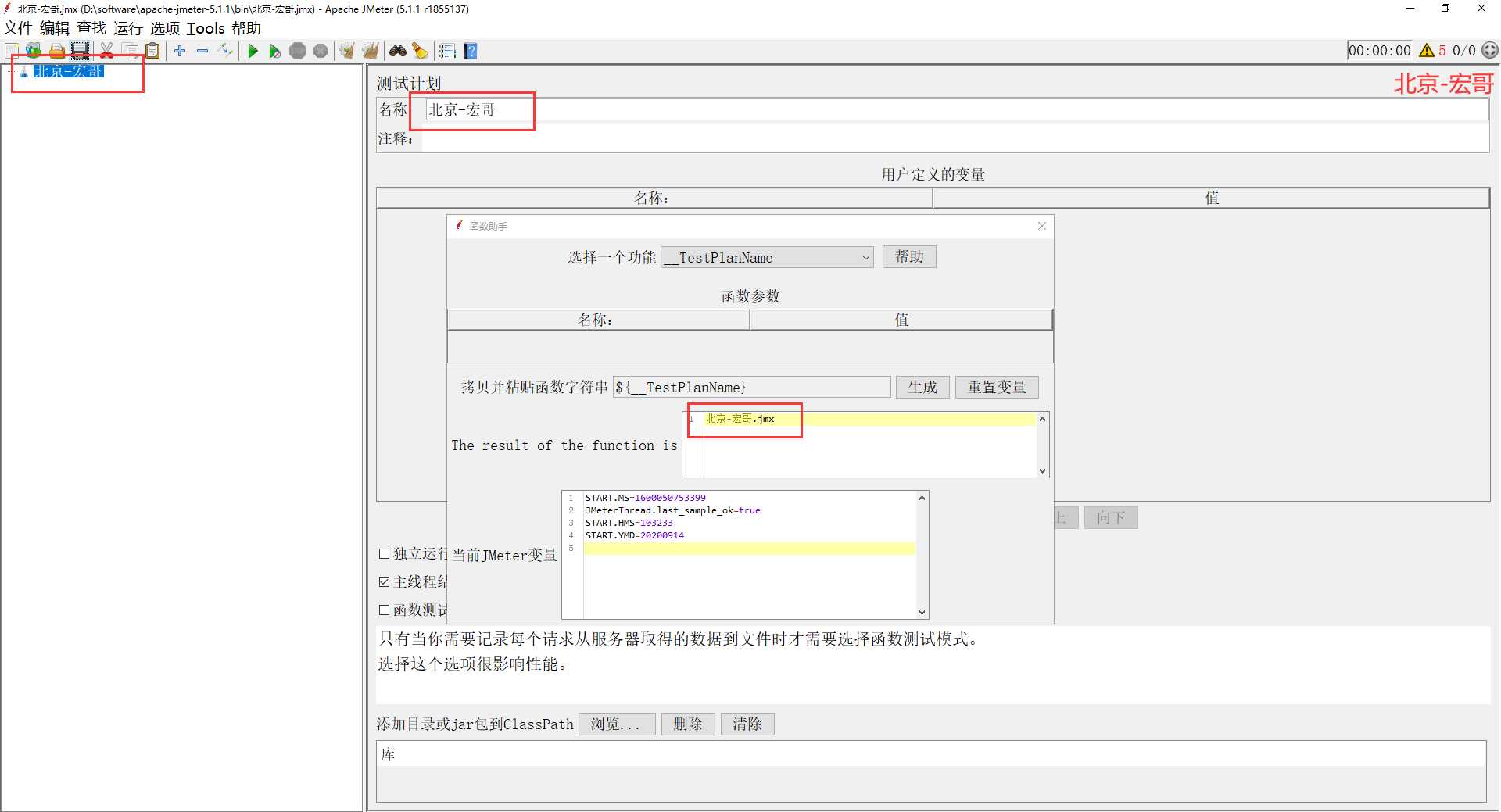Click the grey Stop icon
The height and width of the screenshot is (812, 1501).
click(x=298, y=51)
